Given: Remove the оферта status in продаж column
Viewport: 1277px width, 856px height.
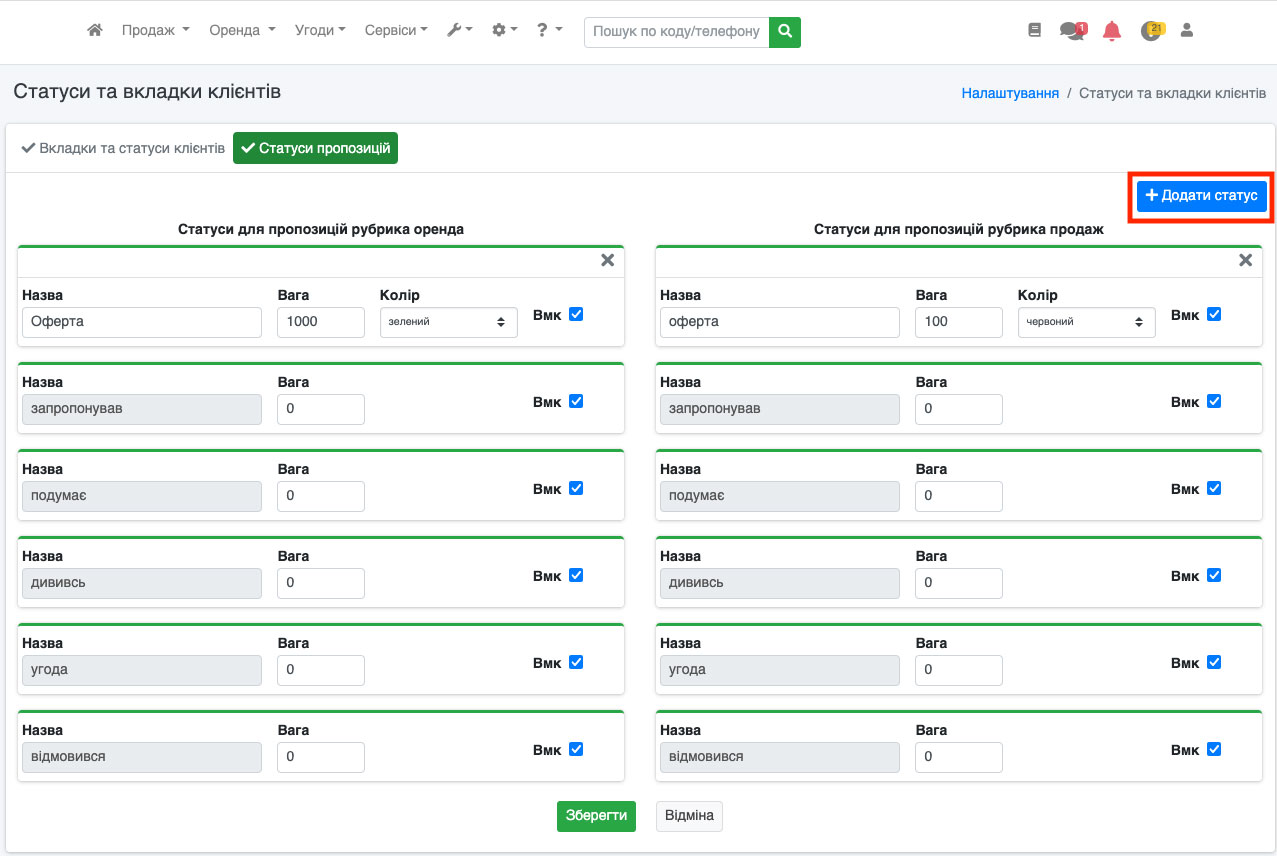Looking at the screenshot, I should click(x=1245, y=260).
